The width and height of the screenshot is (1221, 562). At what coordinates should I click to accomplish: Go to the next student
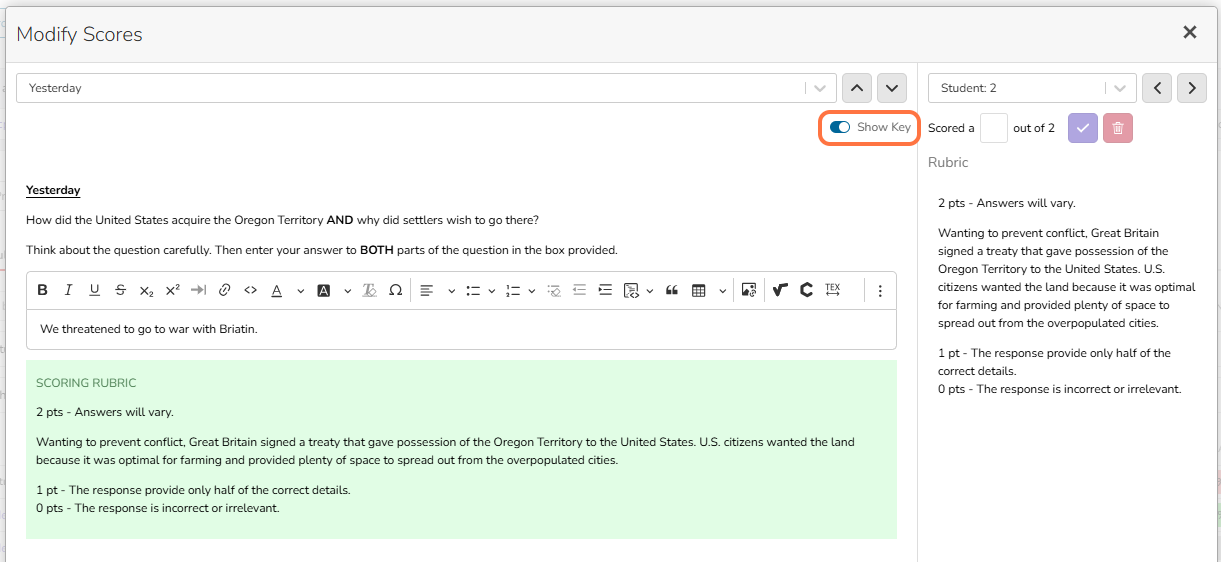pyautogui.click(x=1192, y=88)
